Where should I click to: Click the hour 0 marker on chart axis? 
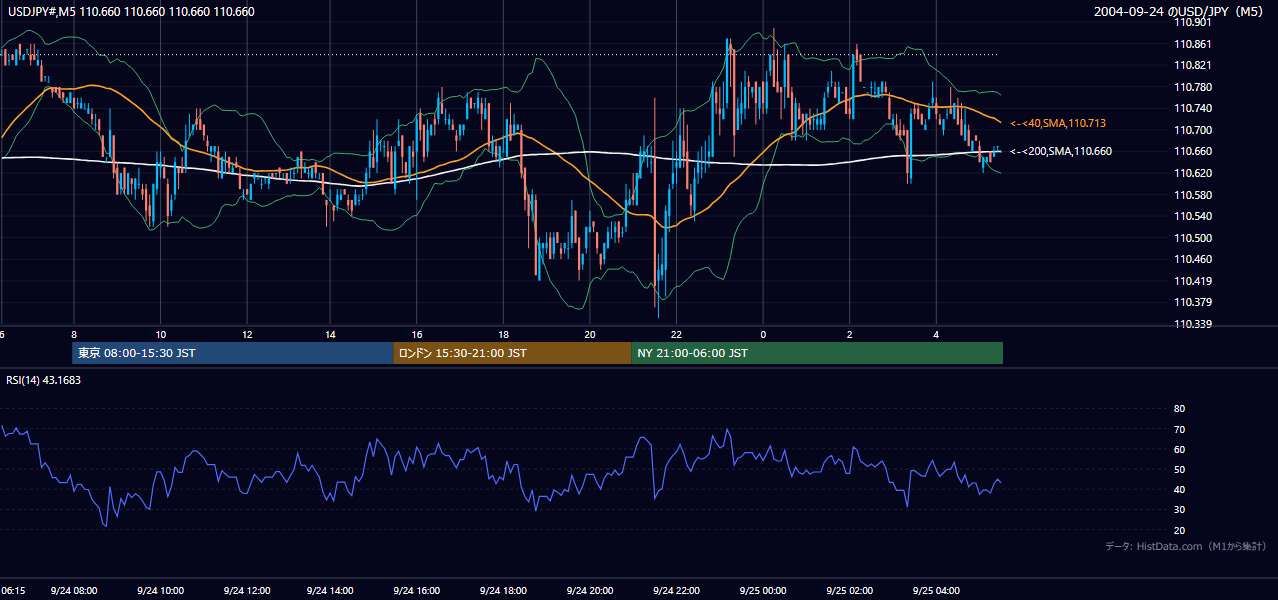pyautogui.click(x=763, y=334)
